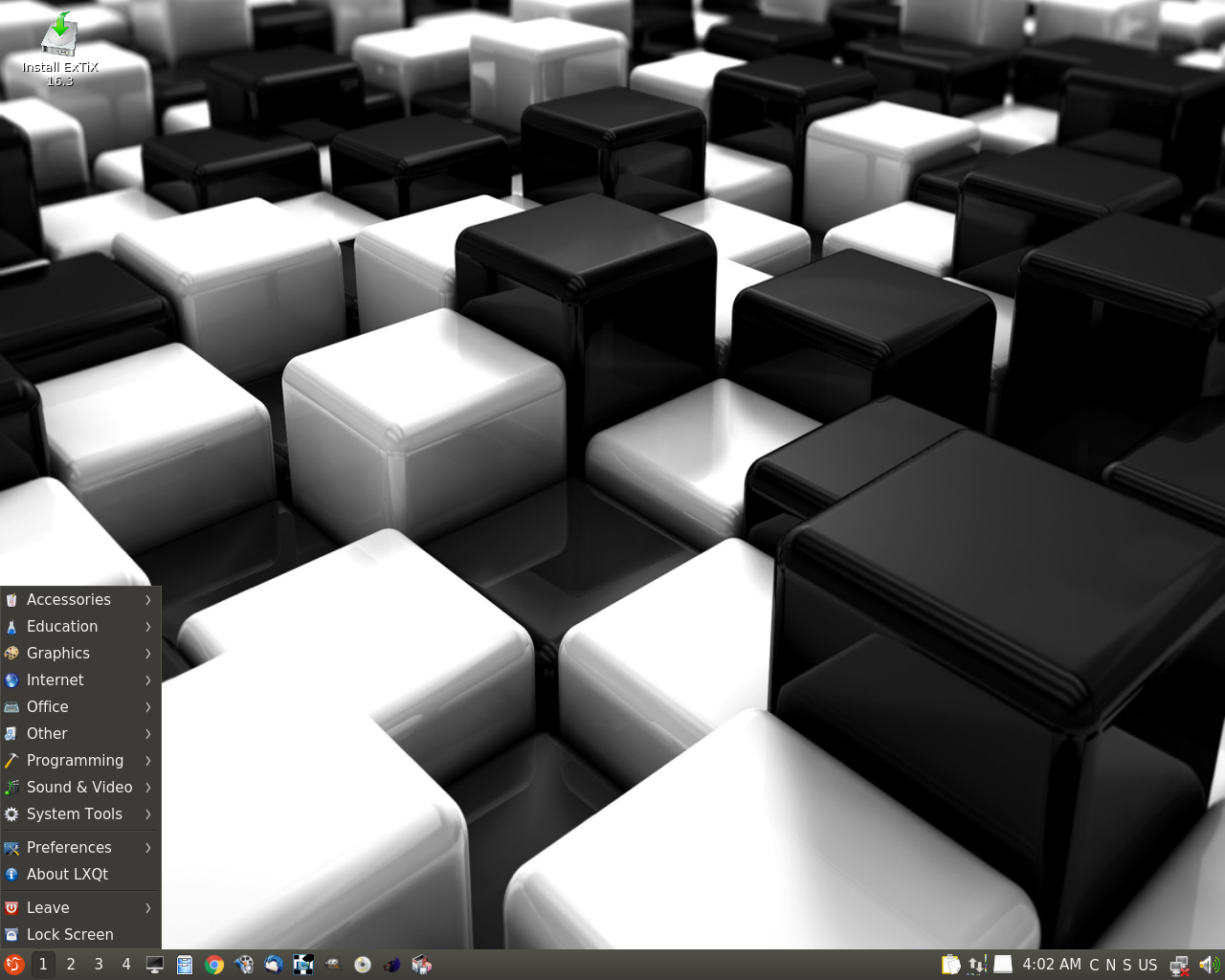Switch to virtual desktop 3

point(99,965)
